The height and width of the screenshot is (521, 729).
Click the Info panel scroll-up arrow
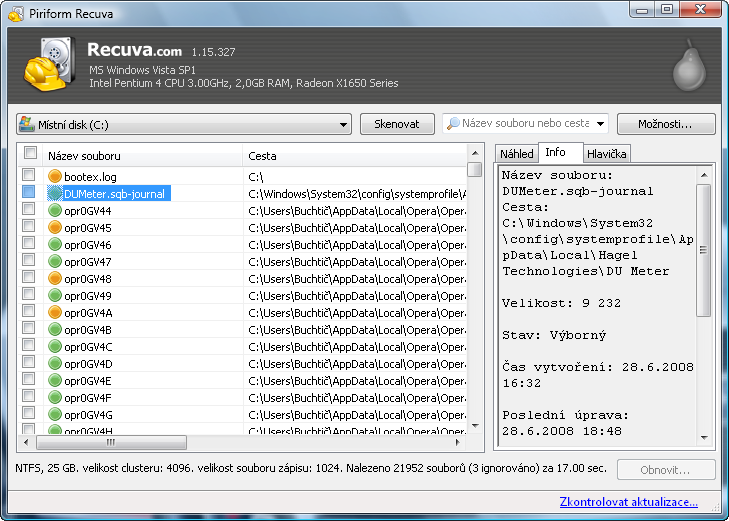pyautogui.click(x=704, y=175)
